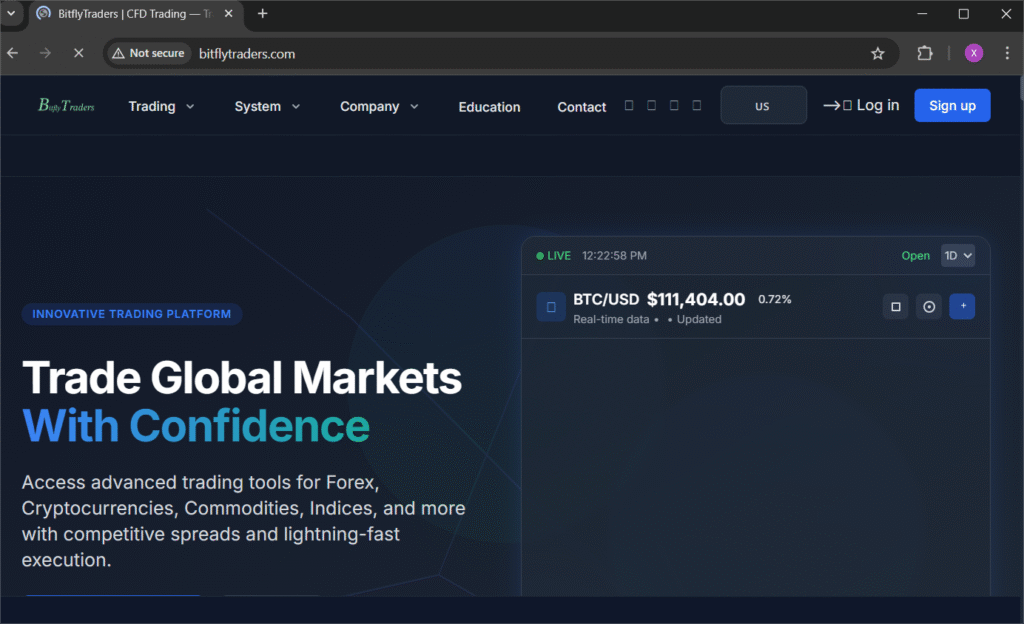Viewport: 1024px width, 624px height.
Task: Open the browser extensions puzzle icon
Action: 924,53
